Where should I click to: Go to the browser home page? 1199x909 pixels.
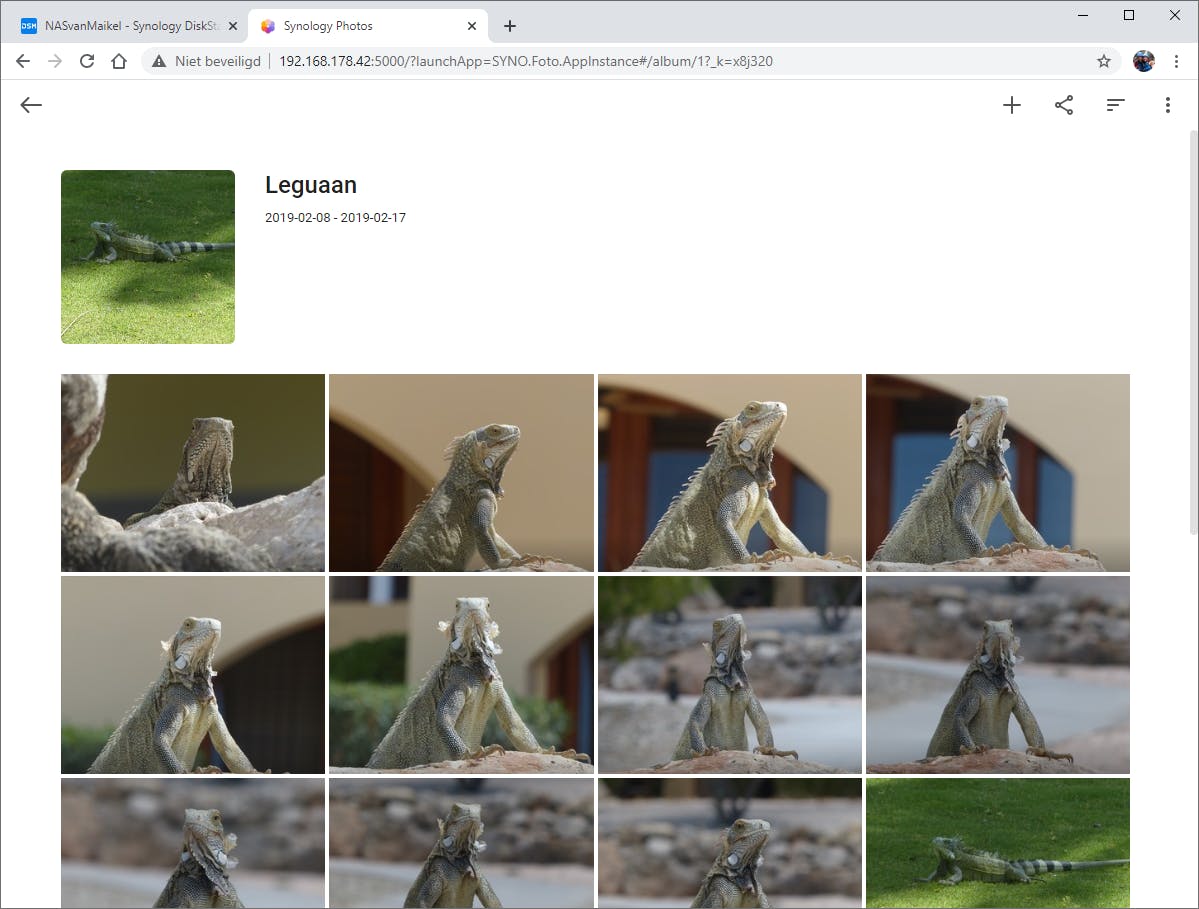click(119, 61)
